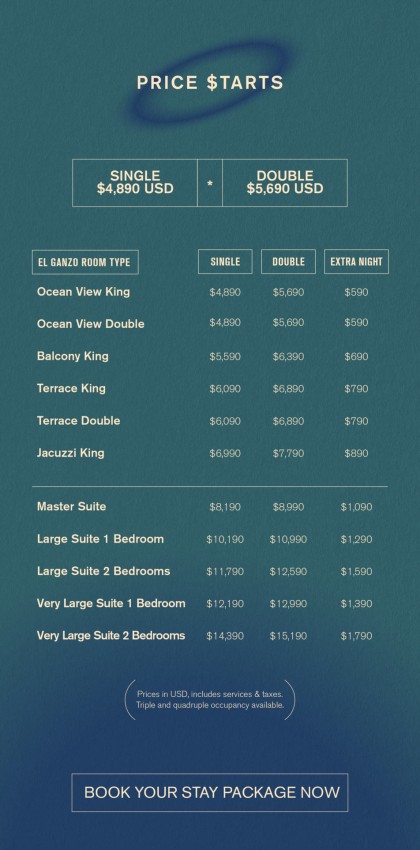The height and width of the screenshot is (850, 420).
Task: Click the Terrace Double room label
Action: [x=79, y=421]
